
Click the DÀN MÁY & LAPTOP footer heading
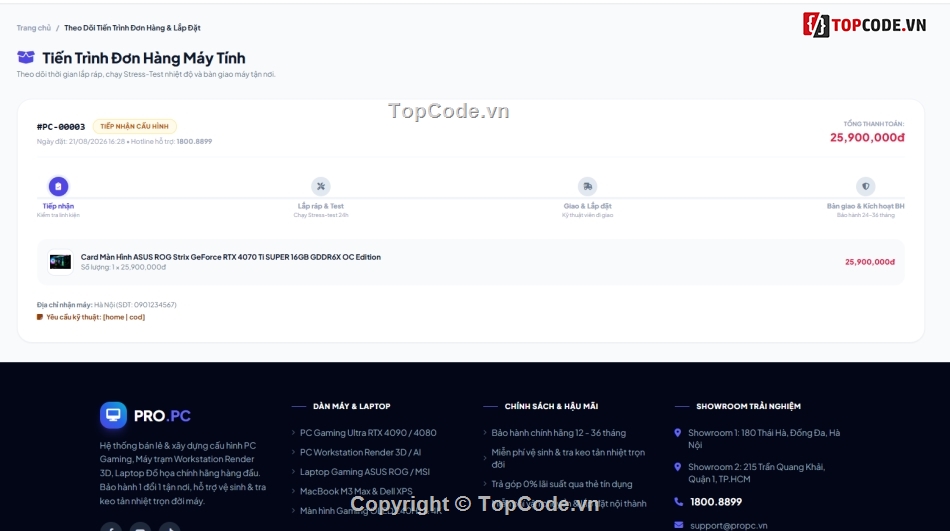(x=351, y=406)
